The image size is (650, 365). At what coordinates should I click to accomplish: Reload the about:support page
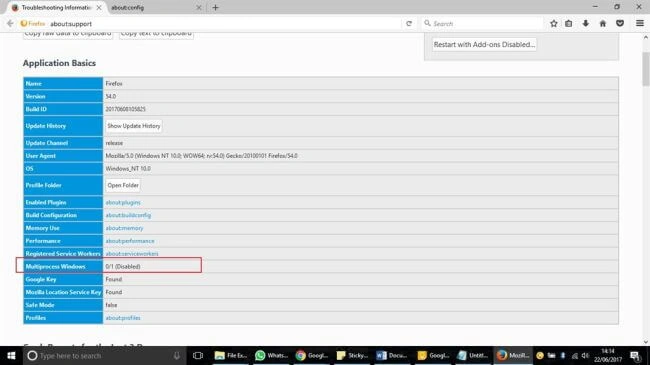pyautogui.click(x=409, y=24)
